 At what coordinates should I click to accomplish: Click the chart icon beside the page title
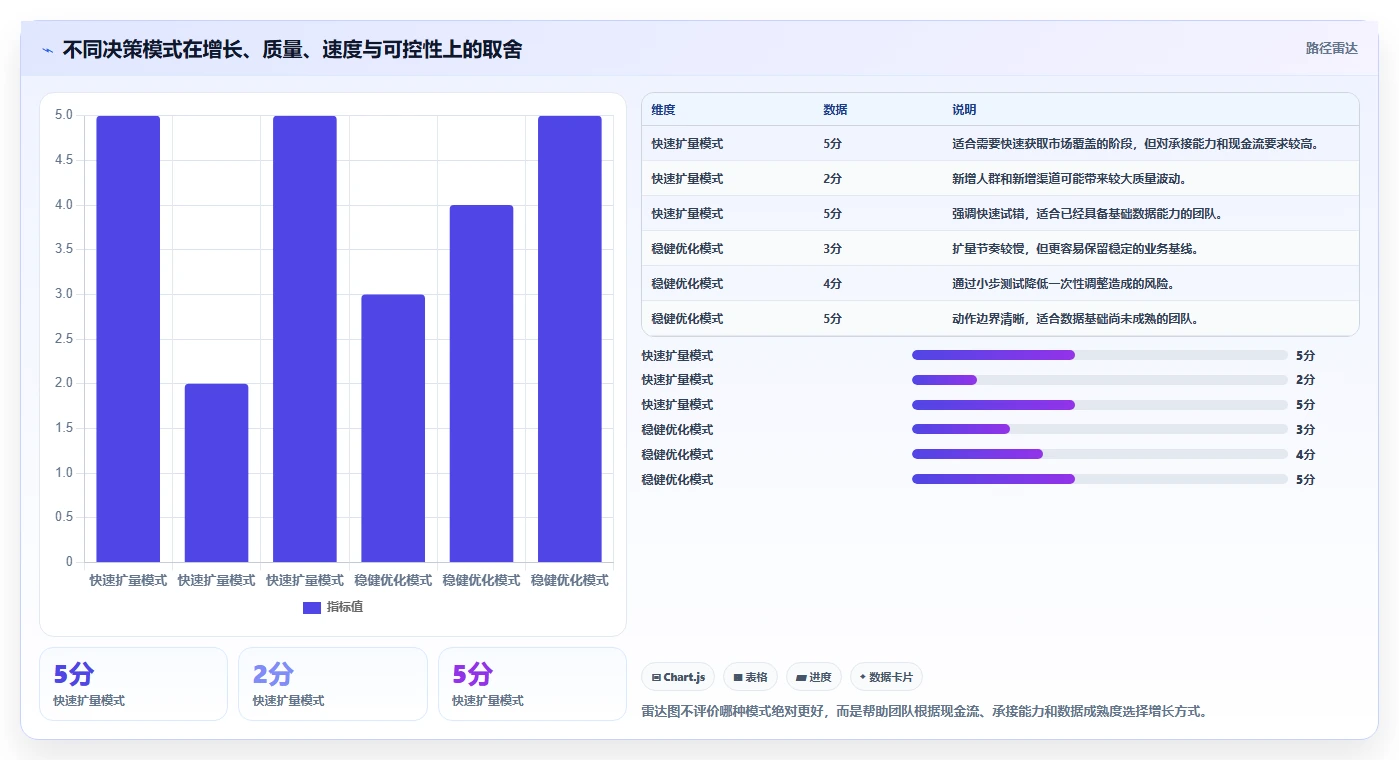tap(47, 50)
